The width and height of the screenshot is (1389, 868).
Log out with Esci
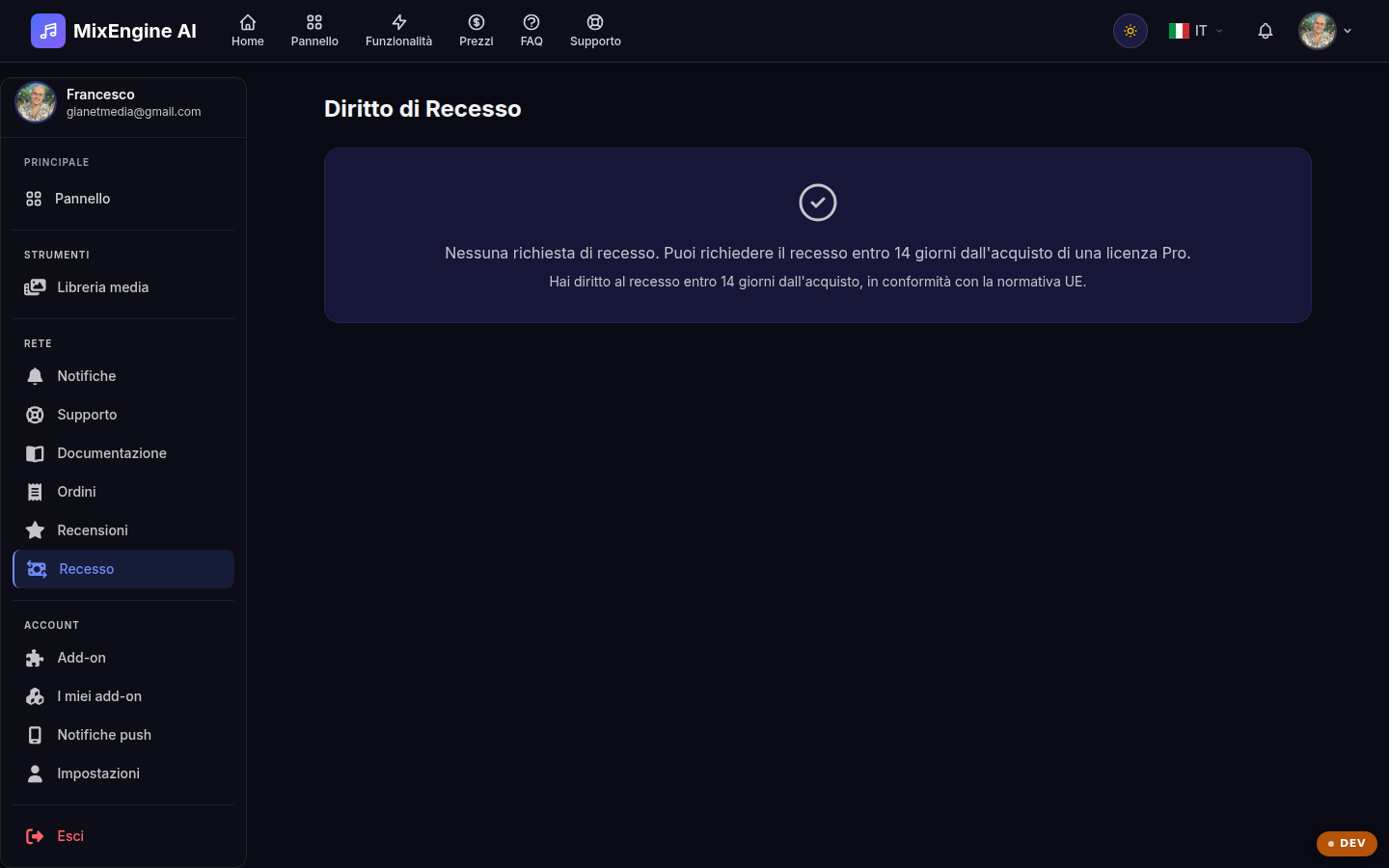[x=123, y=836]
